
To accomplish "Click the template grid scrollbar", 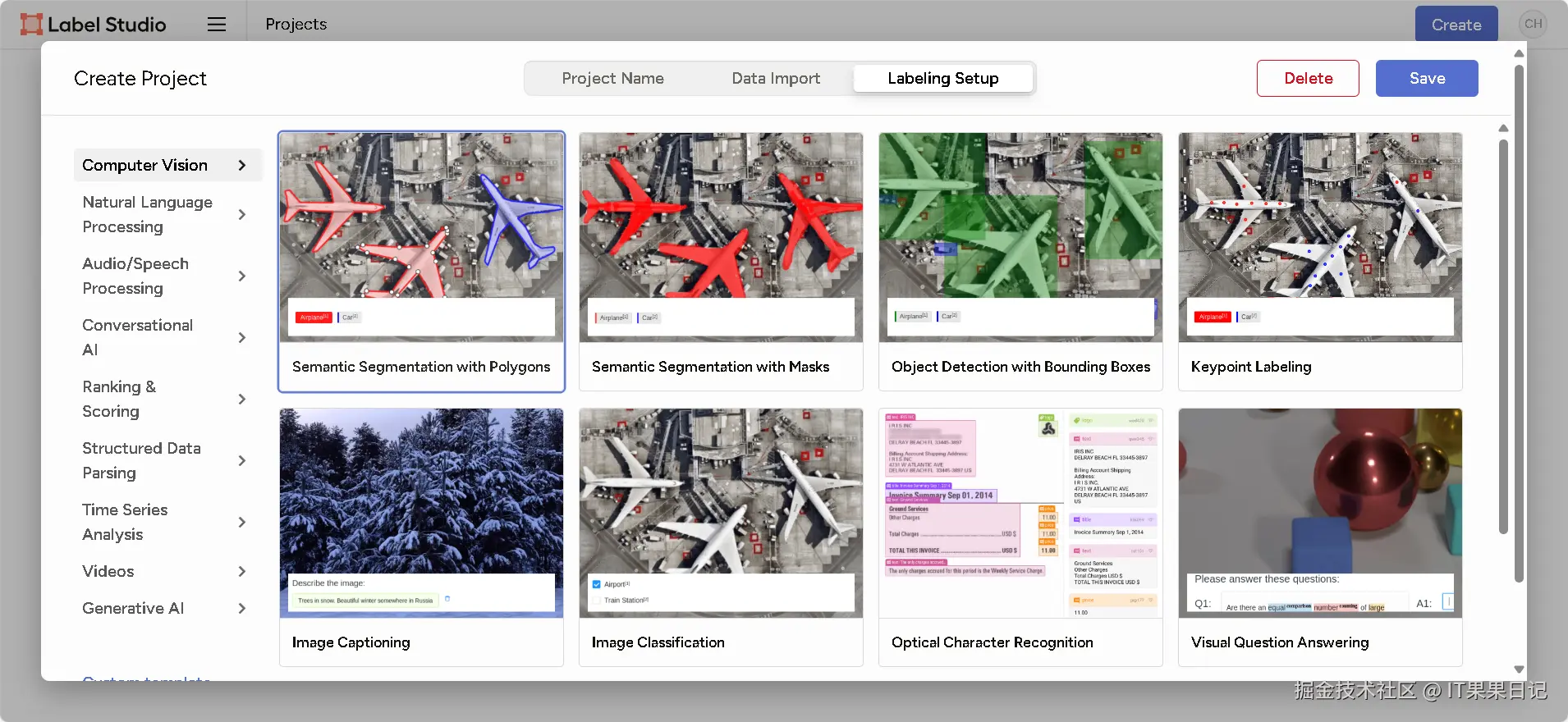I will (x=1503, y=336).
